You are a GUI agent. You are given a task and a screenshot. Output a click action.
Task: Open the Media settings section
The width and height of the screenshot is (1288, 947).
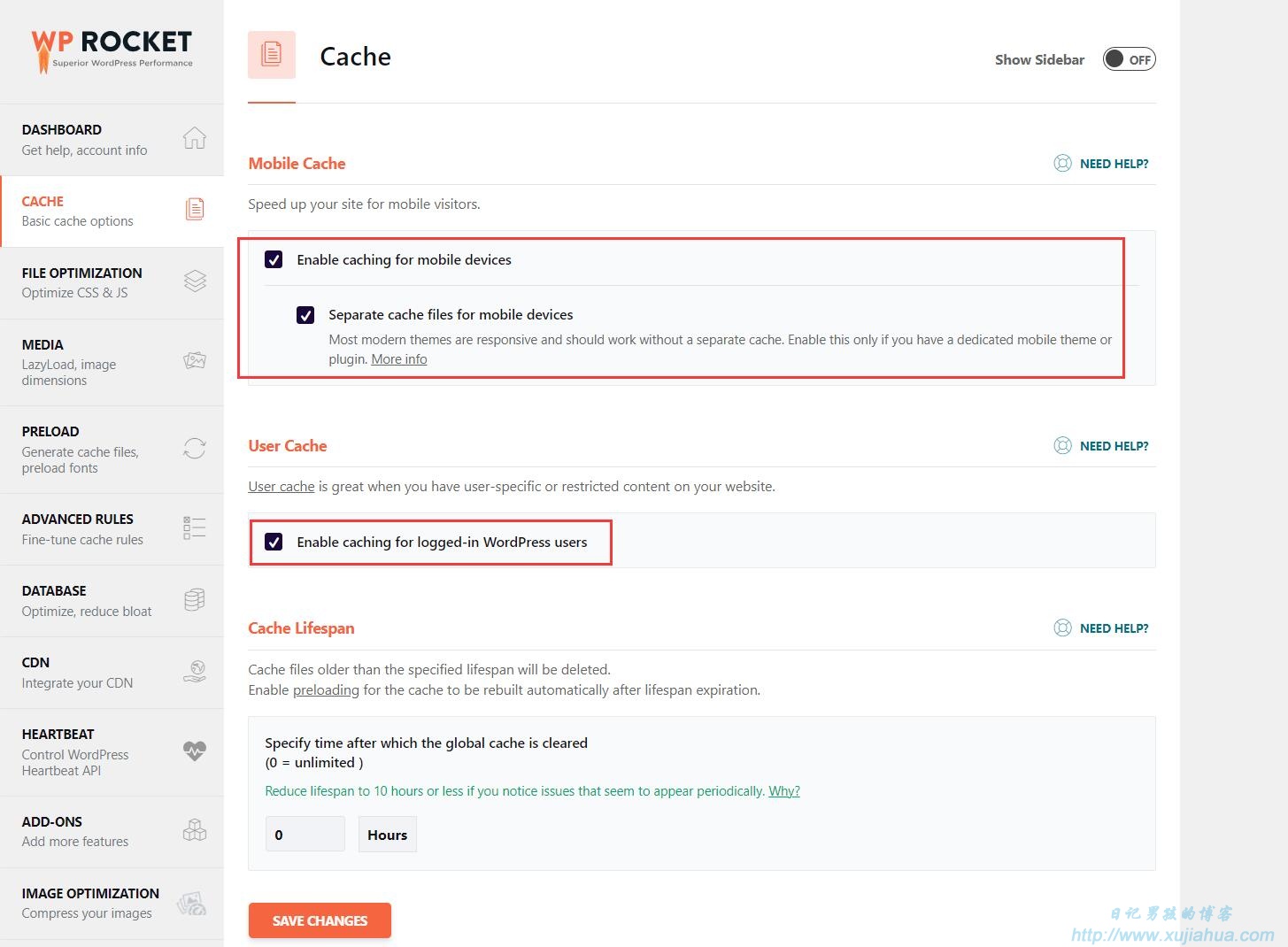[112, 362]
